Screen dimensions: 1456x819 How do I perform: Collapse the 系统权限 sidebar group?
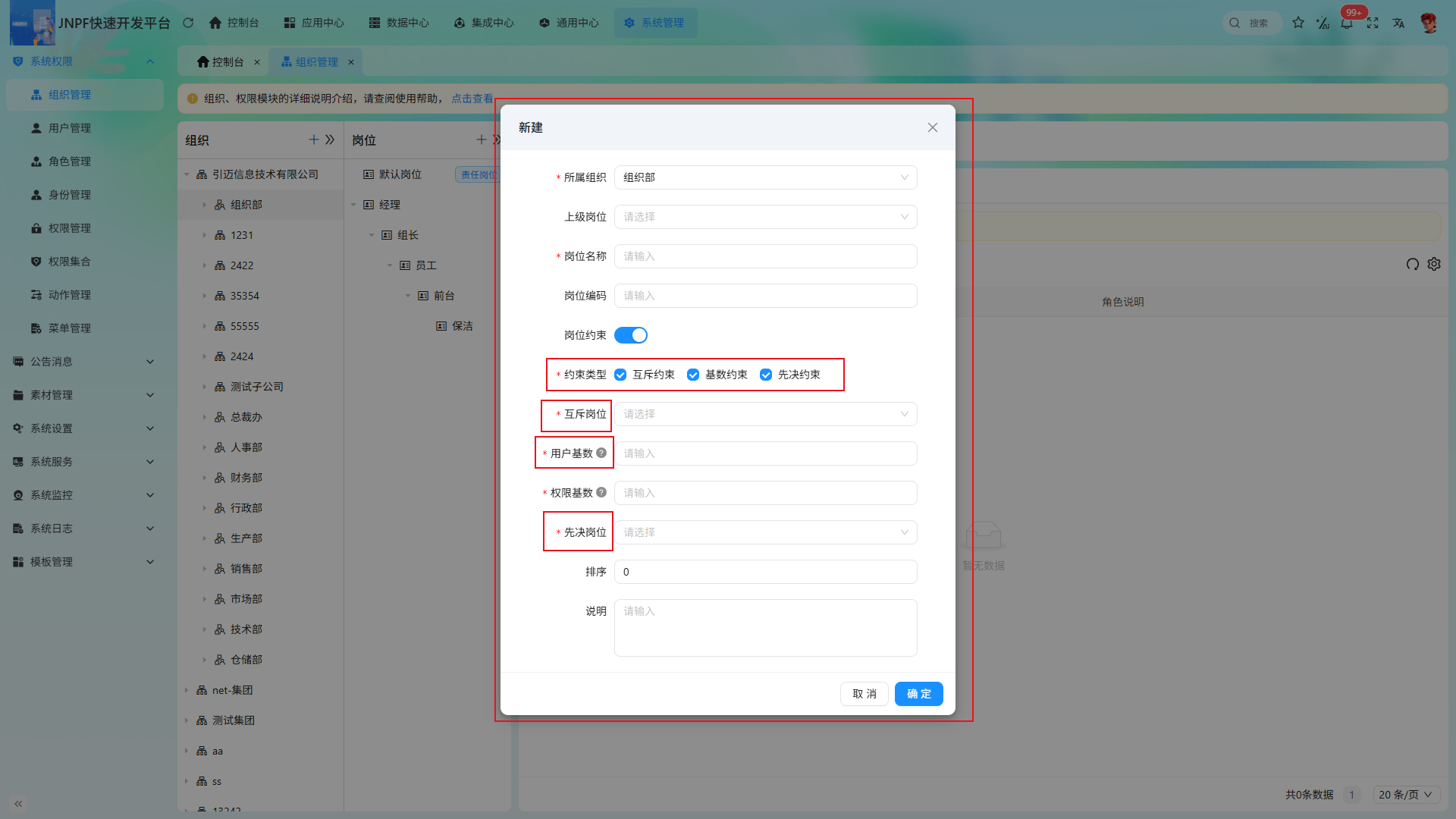pos(85,61)
